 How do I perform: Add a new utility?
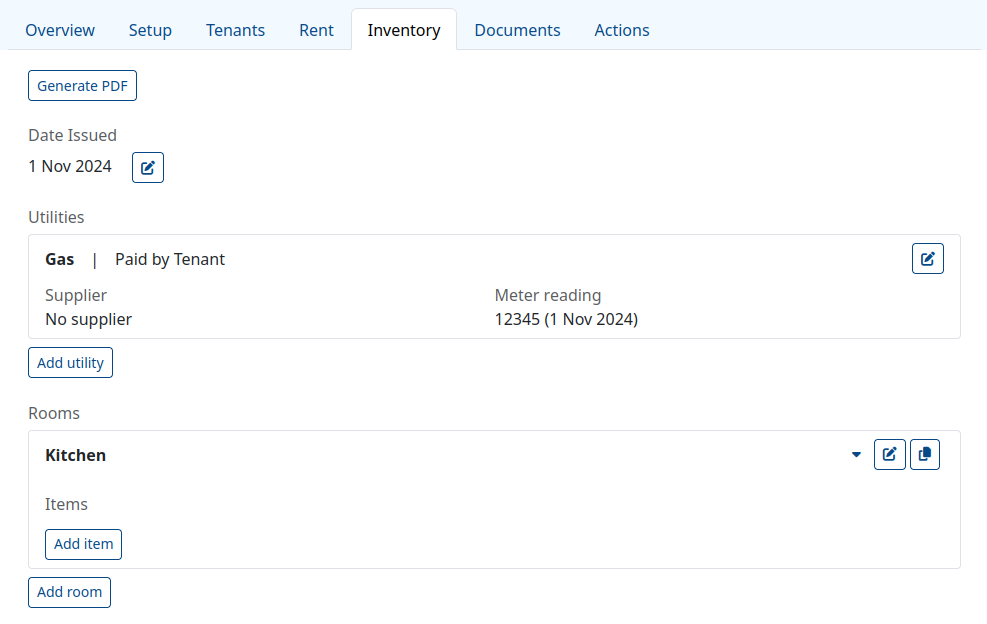(70, 363)
